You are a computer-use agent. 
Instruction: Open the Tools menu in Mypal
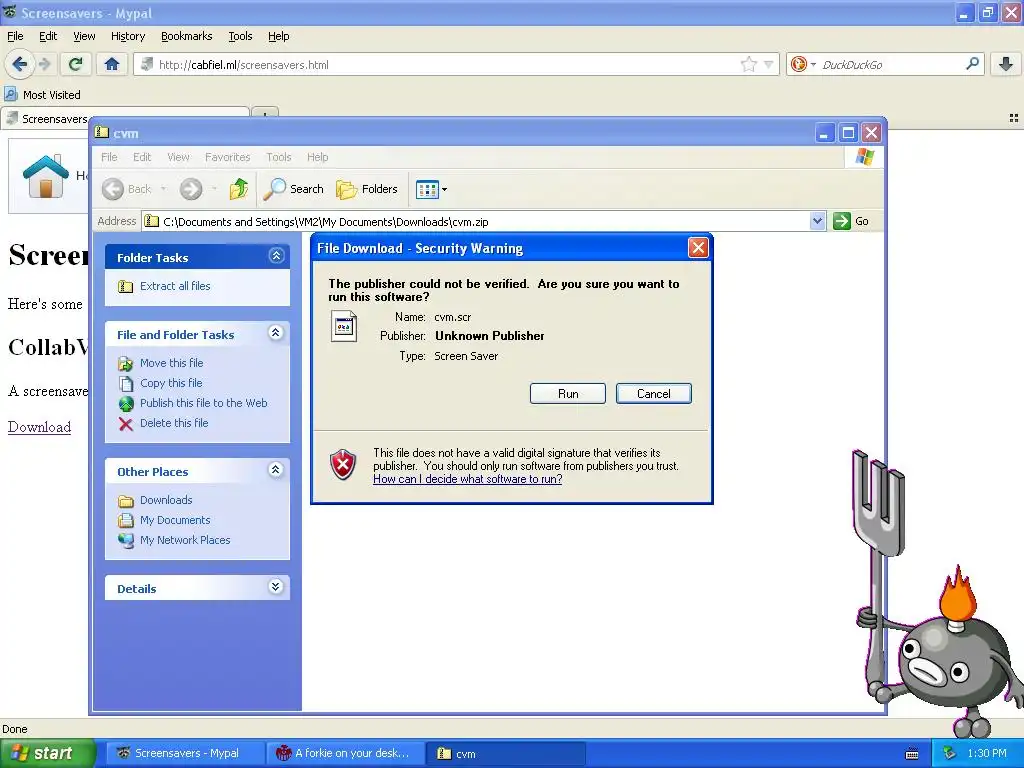click(240, 36)
